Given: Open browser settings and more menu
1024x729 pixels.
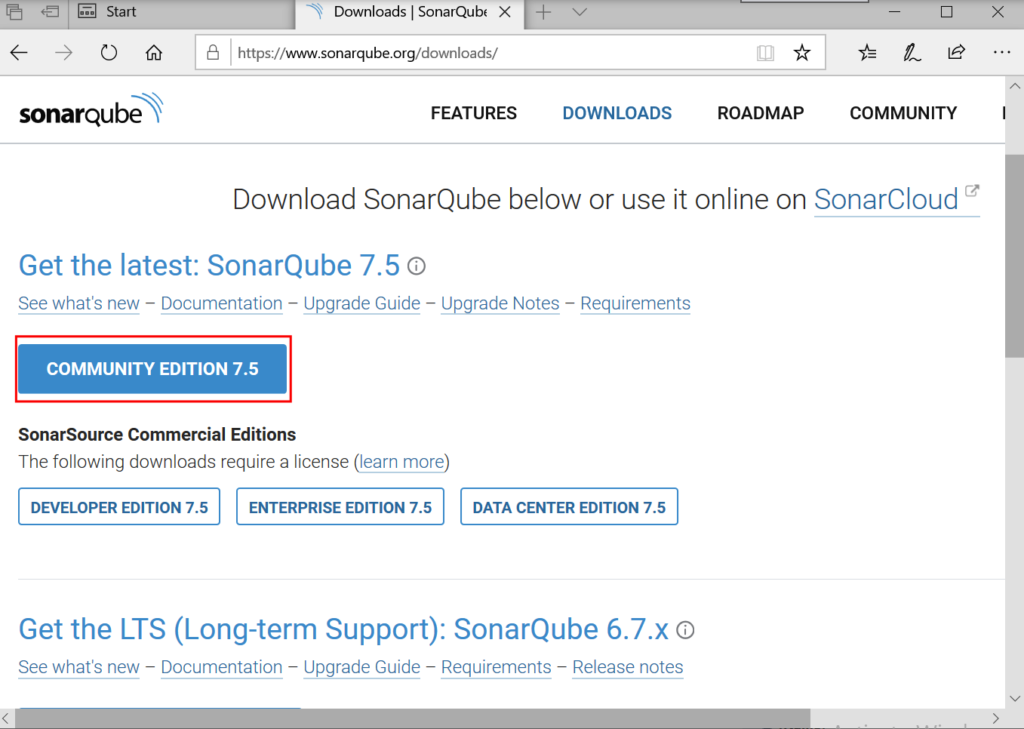Looking at the screenshot, I should 1001,52.
